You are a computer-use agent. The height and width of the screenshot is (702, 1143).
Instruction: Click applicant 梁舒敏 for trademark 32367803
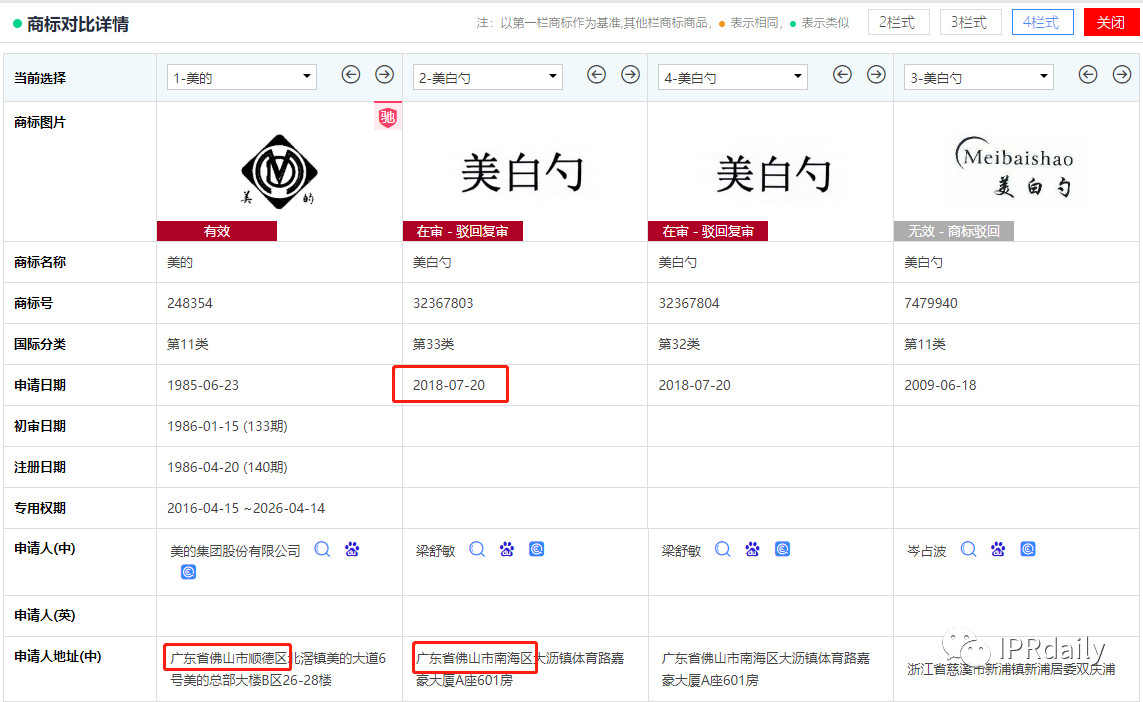tap(435, 551)
